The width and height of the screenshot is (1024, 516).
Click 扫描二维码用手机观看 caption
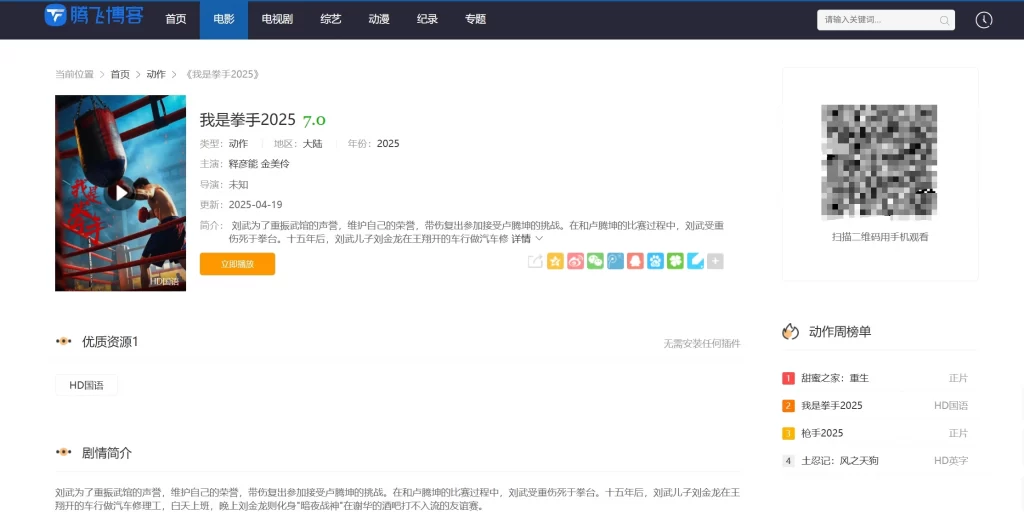tap(880, 237)
